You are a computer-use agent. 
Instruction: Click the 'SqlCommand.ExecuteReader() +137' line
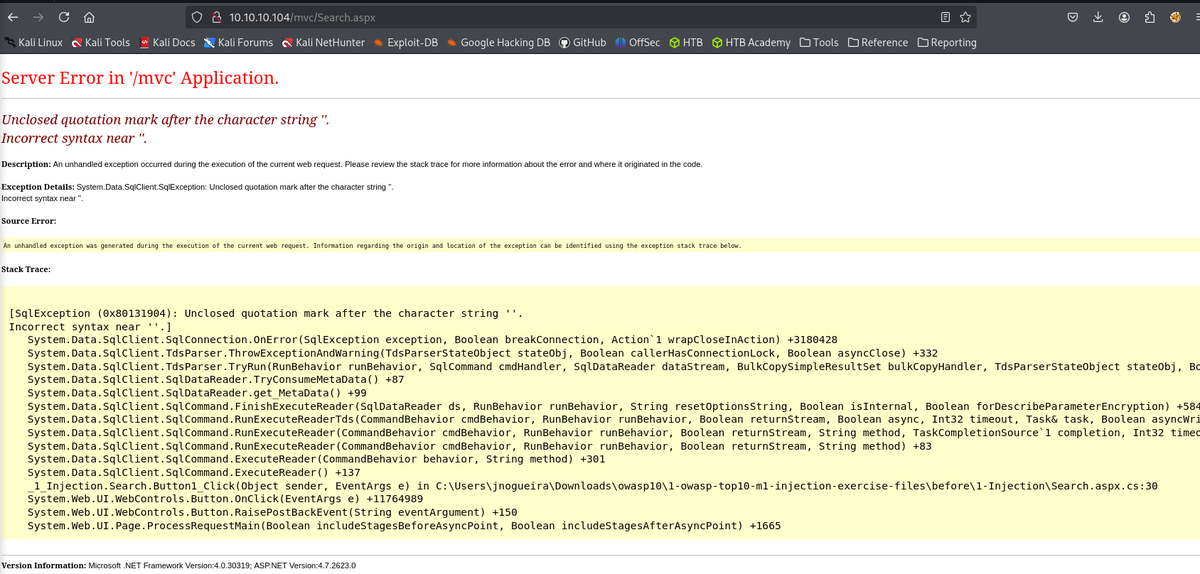[x=194, y=472]
